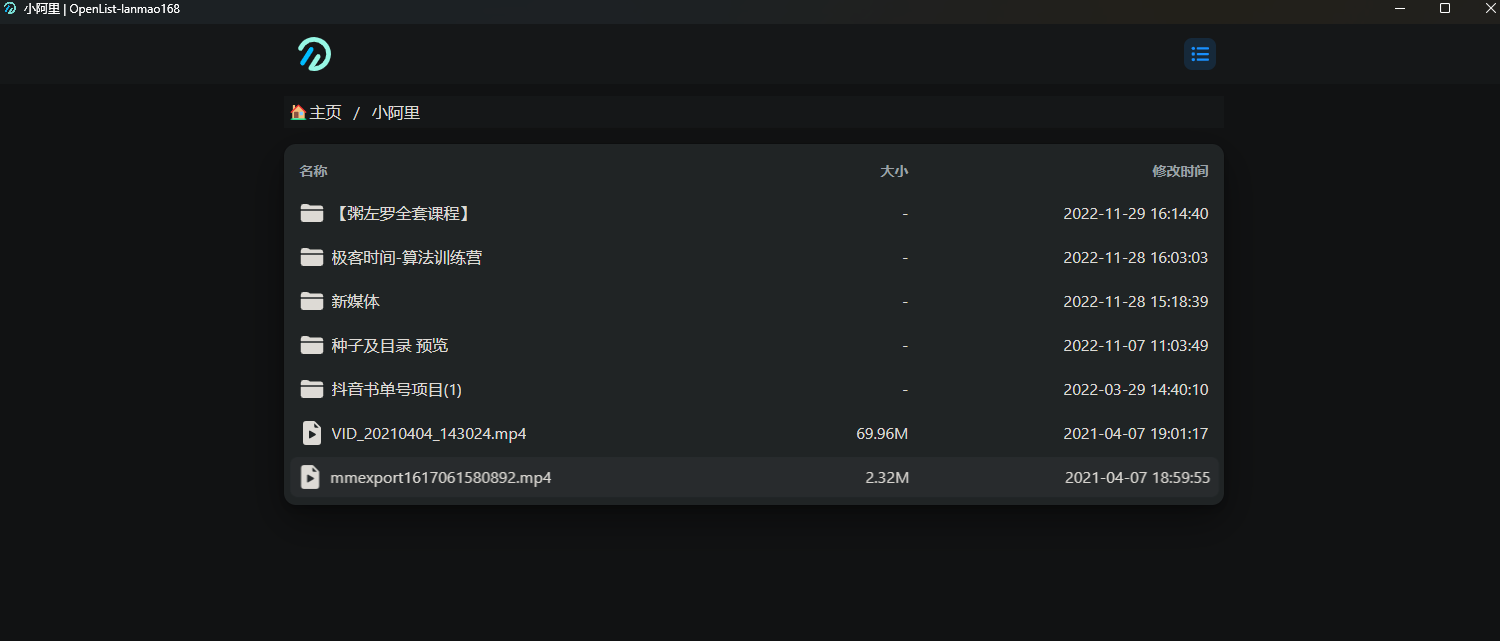Click the 小阿里 breadcrumb link

click(396, 112)
